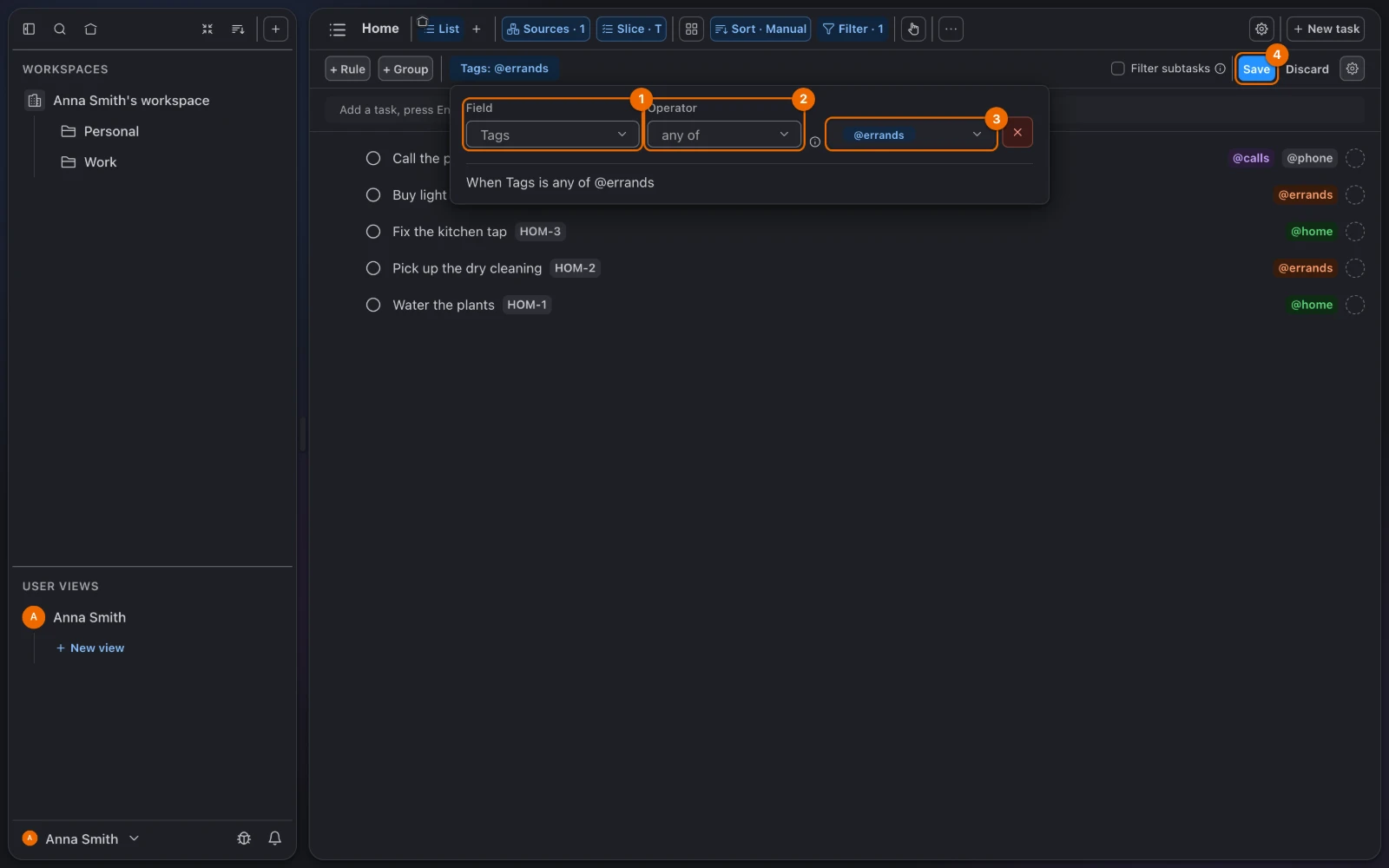Mark 'Fix the kitchen tap' as complete

[x=373, y=232]
